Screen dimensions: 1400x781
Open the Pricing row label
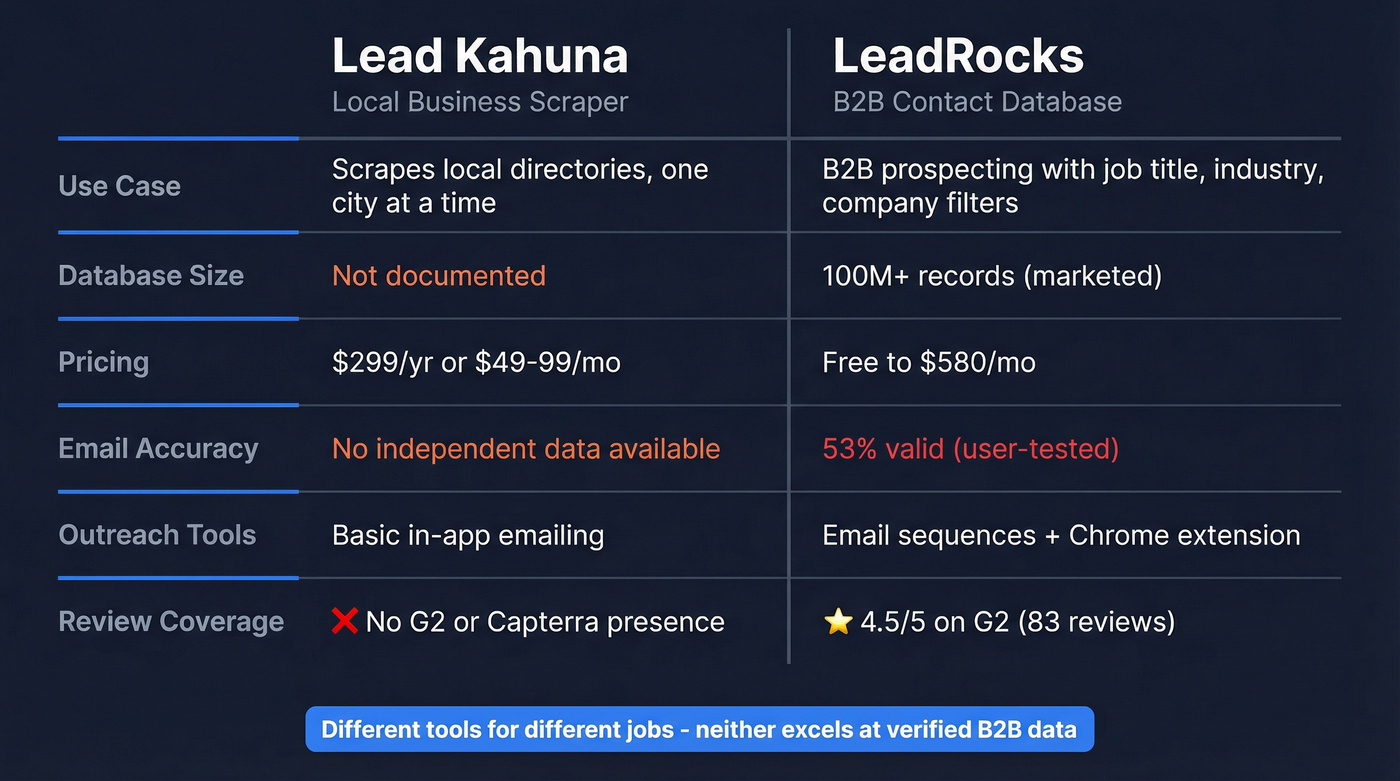coord(103,362)
